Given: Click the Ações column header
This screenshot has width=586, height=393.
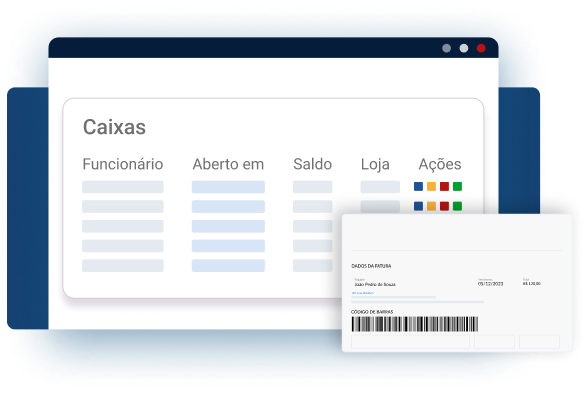Looking at the screenshot, I should click(440, 164).
